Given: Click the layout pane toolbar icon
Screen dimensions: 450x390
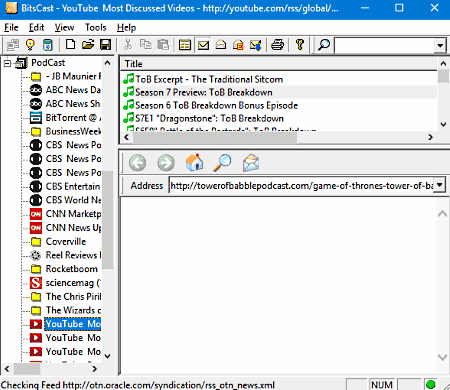Looking at the screenshot, I should tap(185, 45).
